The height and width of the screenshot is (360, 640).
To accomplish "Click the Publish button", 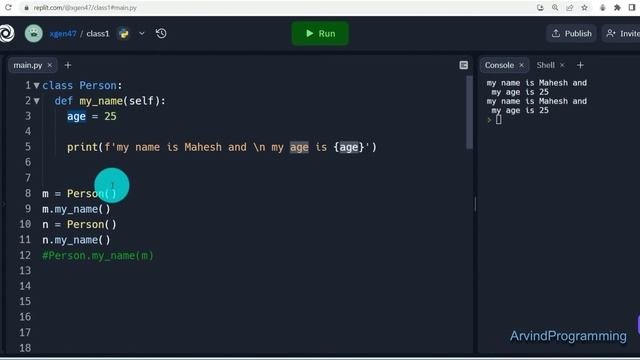I will 571,33.
